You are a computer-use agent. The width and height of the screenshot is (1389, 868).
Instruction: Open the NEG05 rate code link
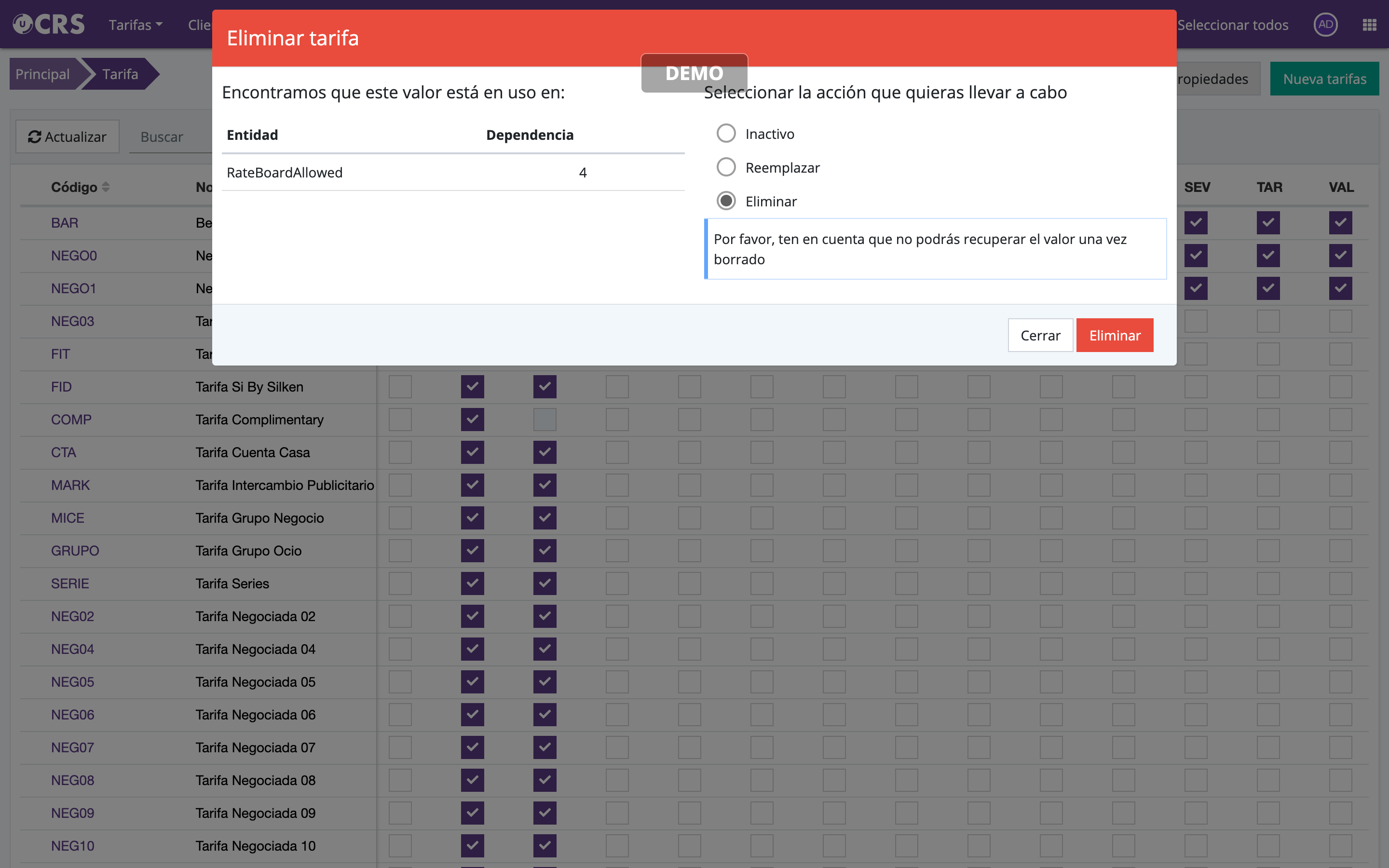tap(72, 681)
